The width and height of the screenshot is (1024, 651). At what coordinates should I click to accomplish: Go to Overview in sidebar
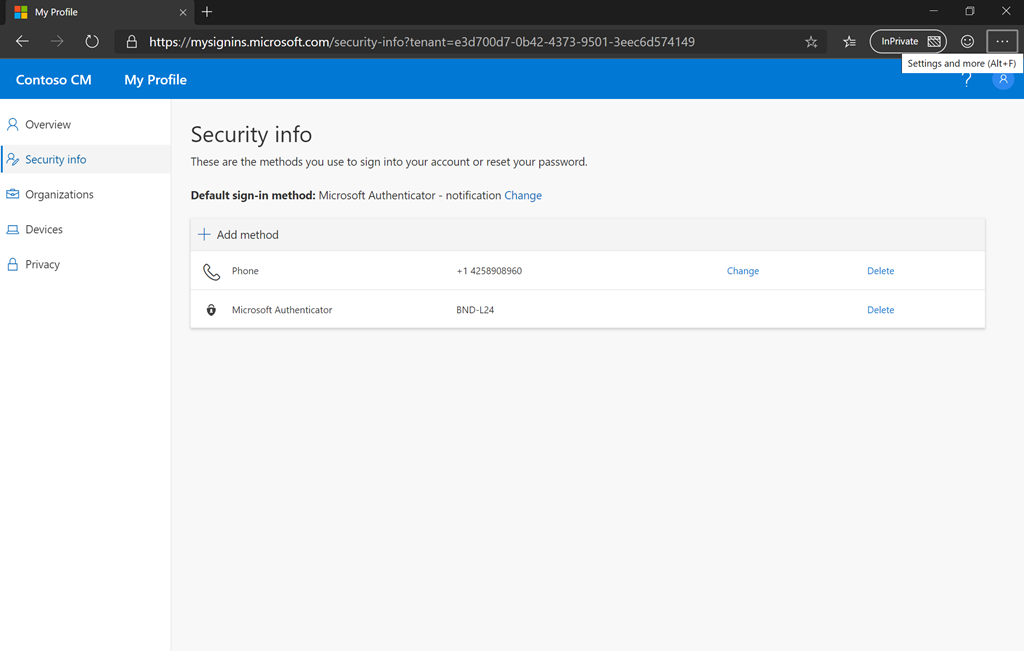[48, 125]
